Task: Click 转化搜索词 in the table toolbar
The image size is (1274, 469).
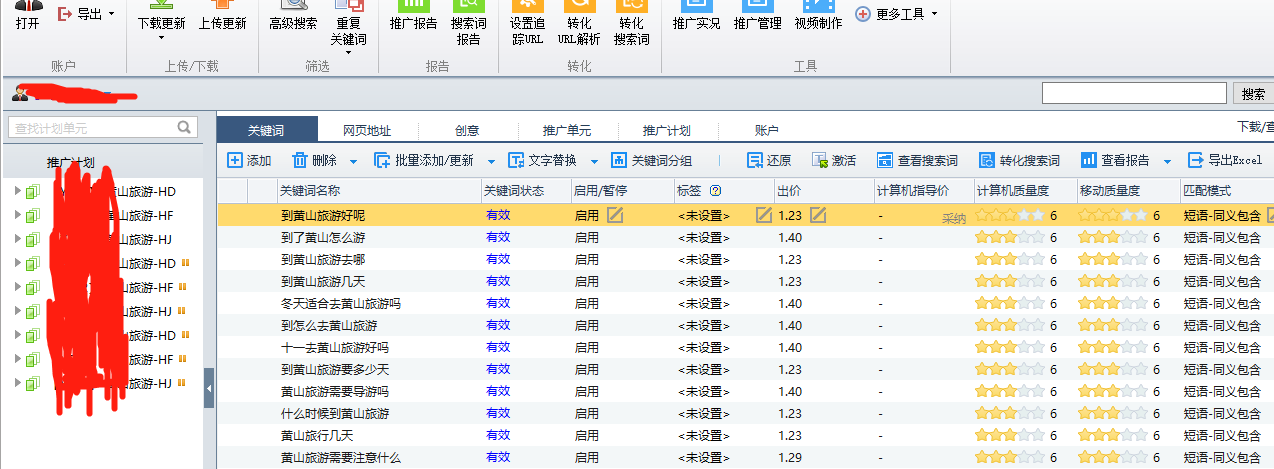Action: coord(1018,161)
